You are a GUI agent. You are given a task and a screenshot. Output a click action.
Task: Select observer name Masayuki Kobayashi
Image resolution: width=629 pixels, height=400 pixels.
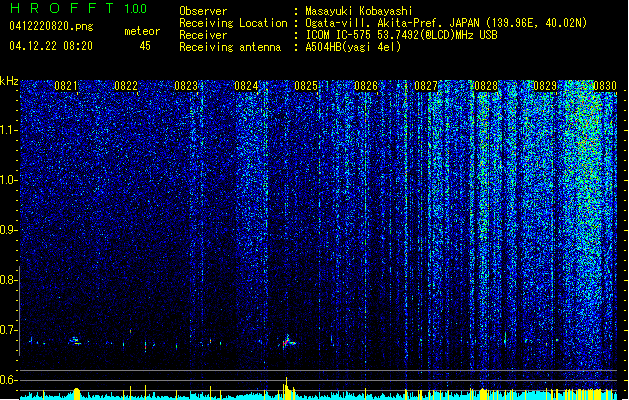point(359,11)
